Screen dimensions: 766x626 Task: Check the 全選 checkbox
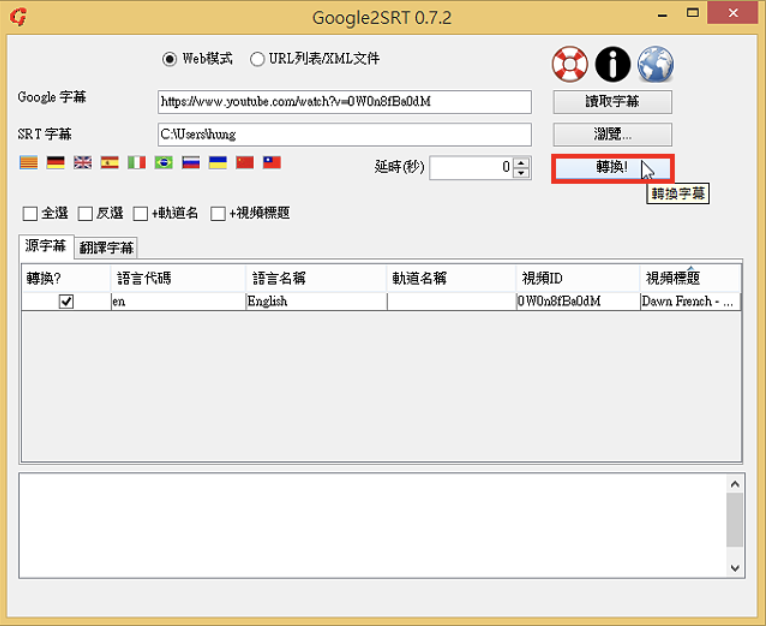(30, 214)
